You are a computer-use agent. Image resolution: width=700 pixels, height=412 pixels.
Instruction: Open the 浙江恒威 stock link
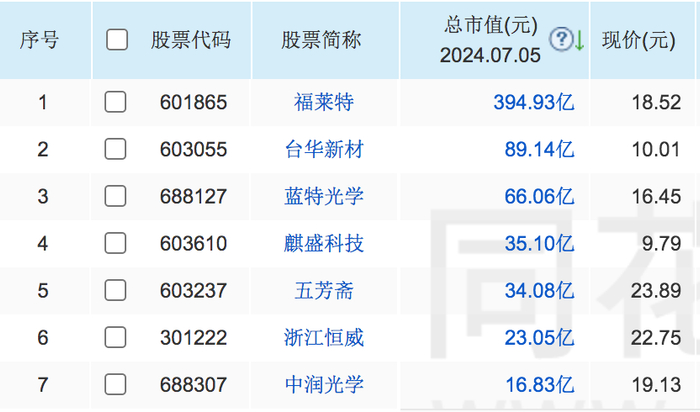pos(324,337)
